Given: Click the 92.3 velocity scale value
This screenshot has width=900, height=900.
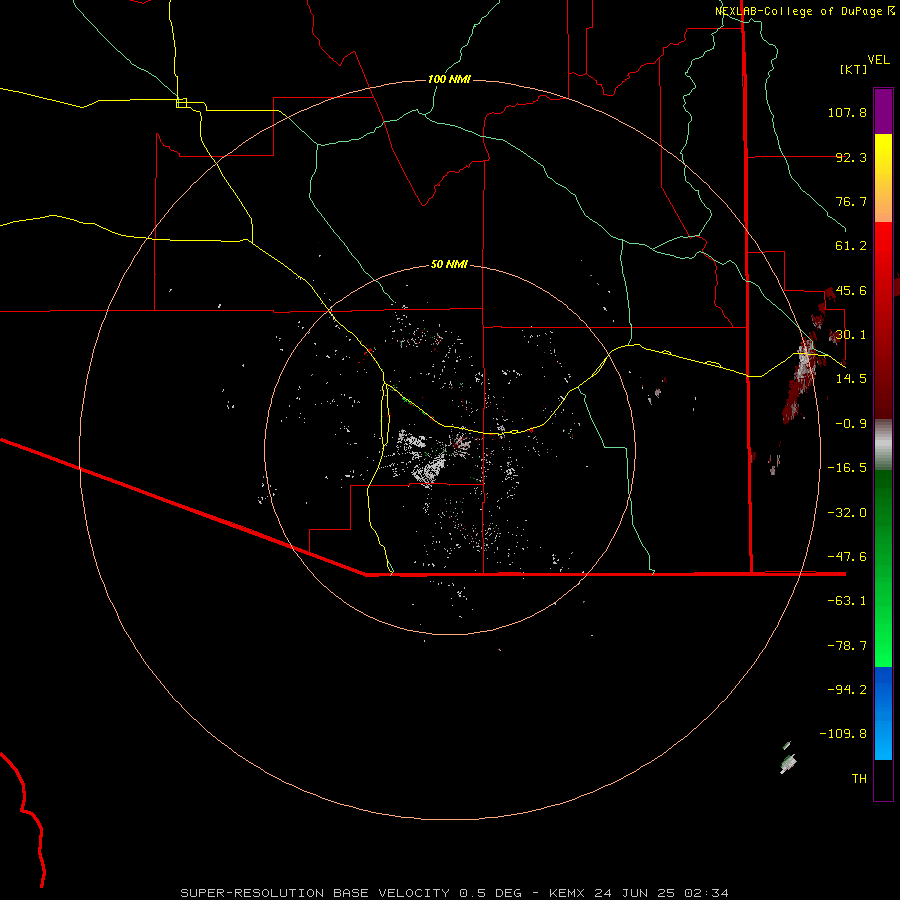Looking at the screenshot, I should point(851,157).
